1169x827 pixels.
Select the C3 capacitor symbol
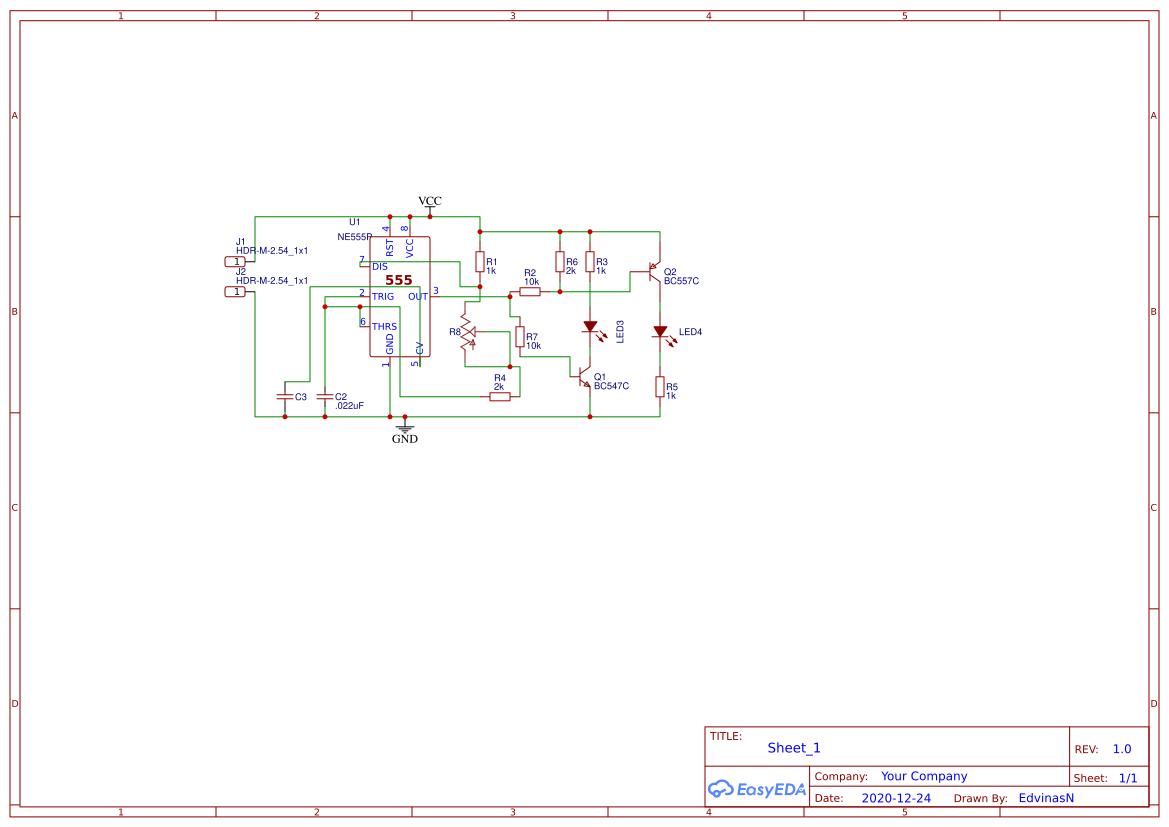click(285, 397)
